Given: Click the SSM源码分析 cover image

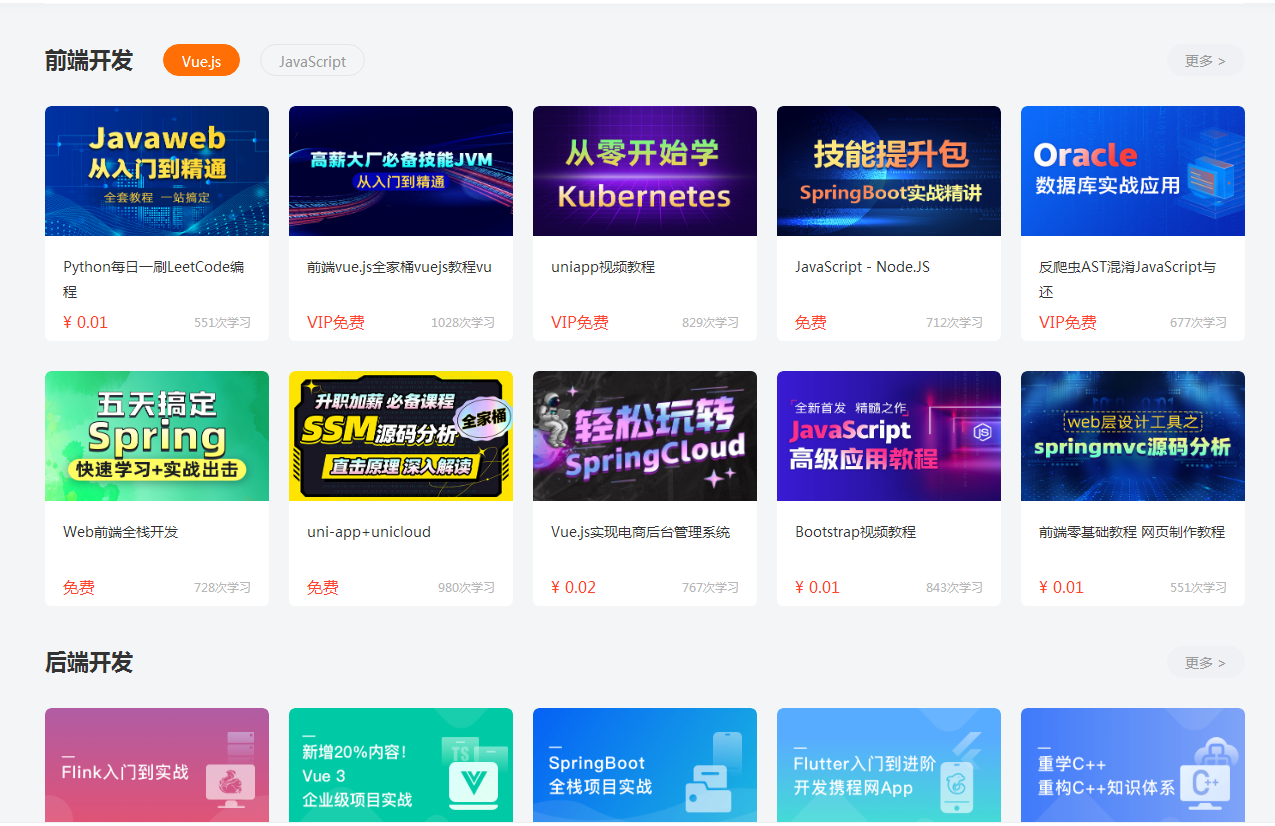Looking at the screenshot, I should [x=401, y=436].
